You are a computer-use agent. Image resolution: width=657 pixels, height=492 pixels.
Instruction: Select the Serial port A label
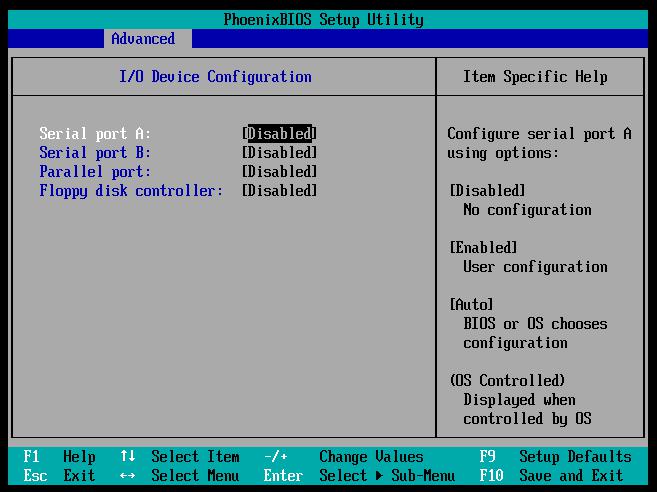point(95,134)
